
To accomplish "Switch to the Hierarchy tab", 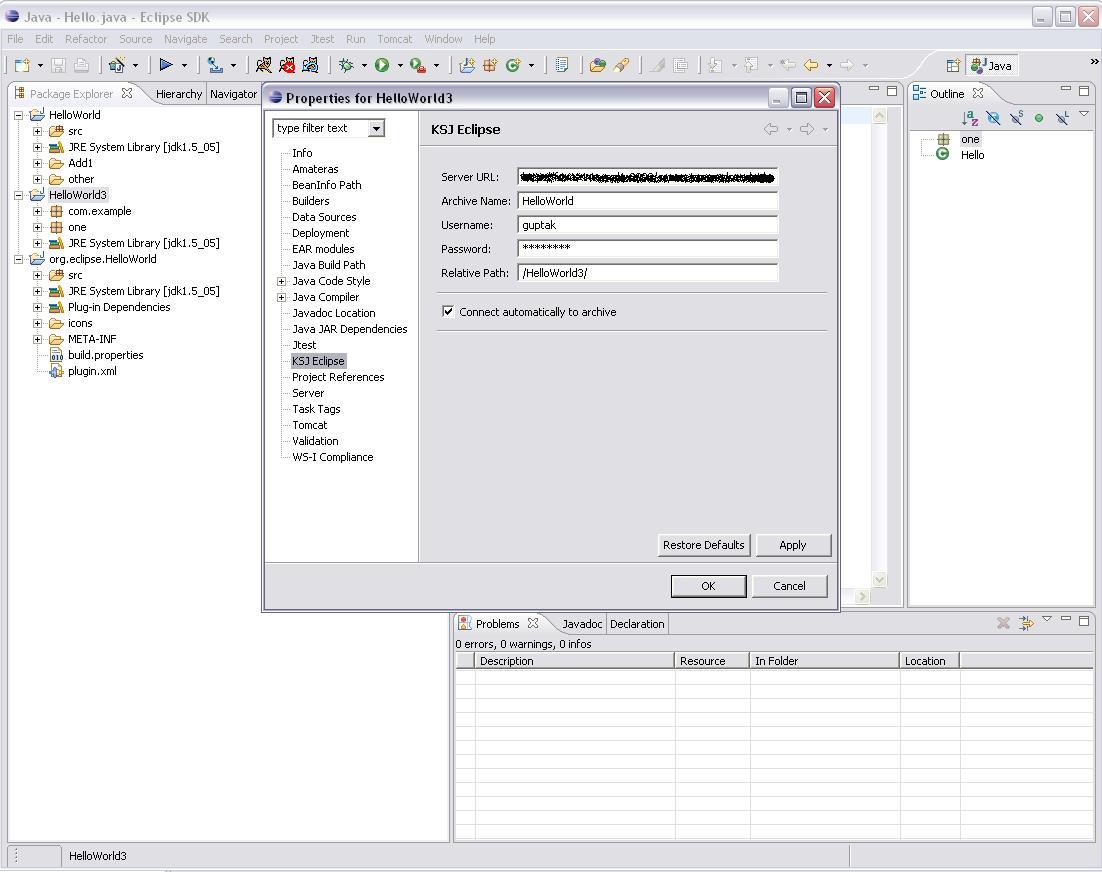I will pos(179,93).
